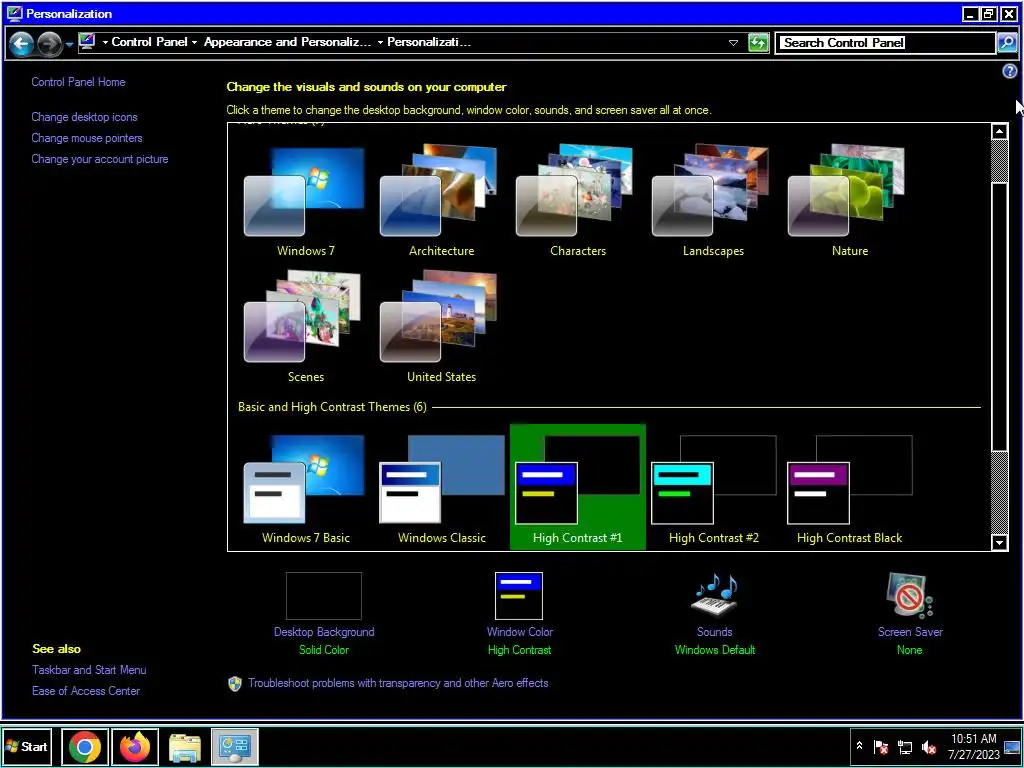Pick the Landscapes theme
The image size is (1024, 768).
[x=713, y=200]
